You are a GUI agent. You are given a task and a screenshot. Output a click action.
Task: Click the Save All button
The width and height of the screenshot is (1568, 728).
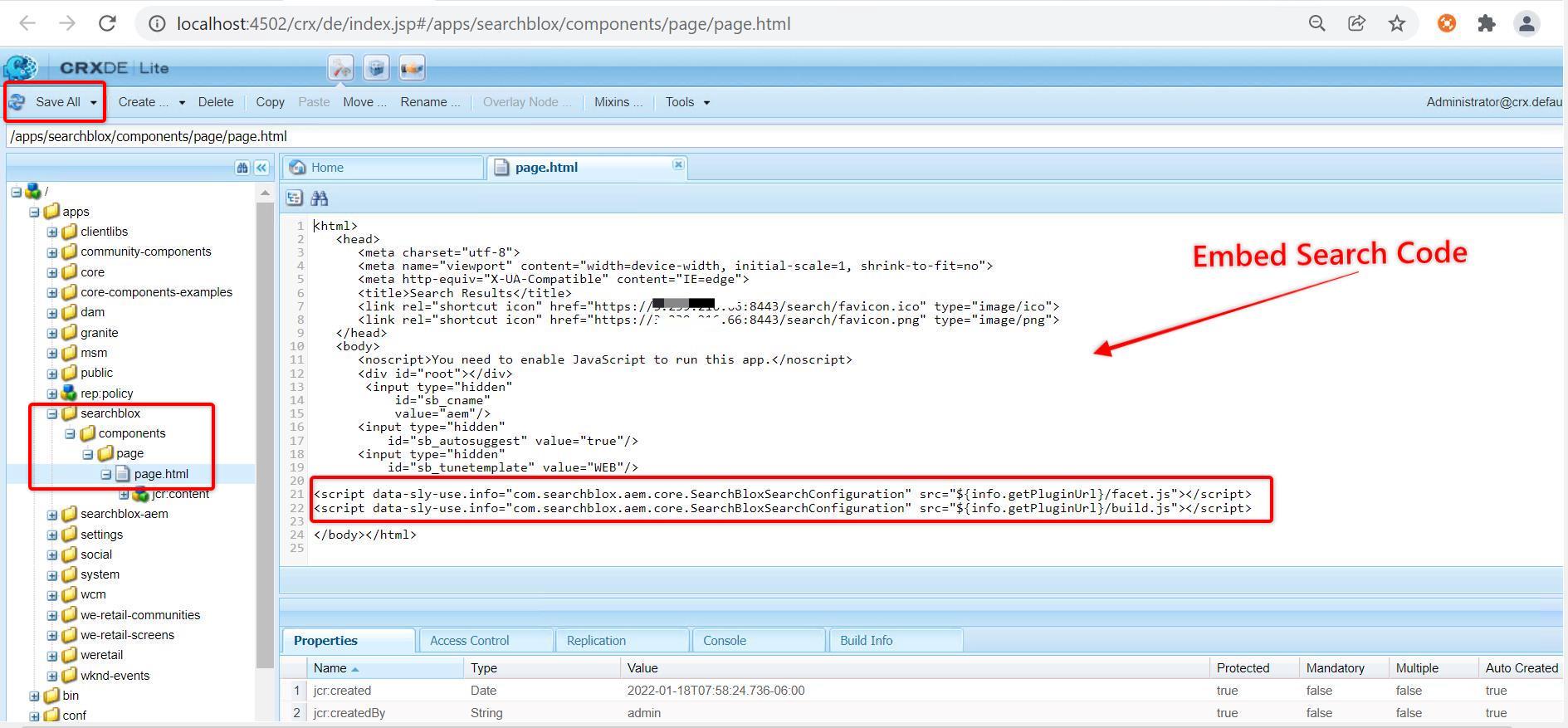coord(57,102)
